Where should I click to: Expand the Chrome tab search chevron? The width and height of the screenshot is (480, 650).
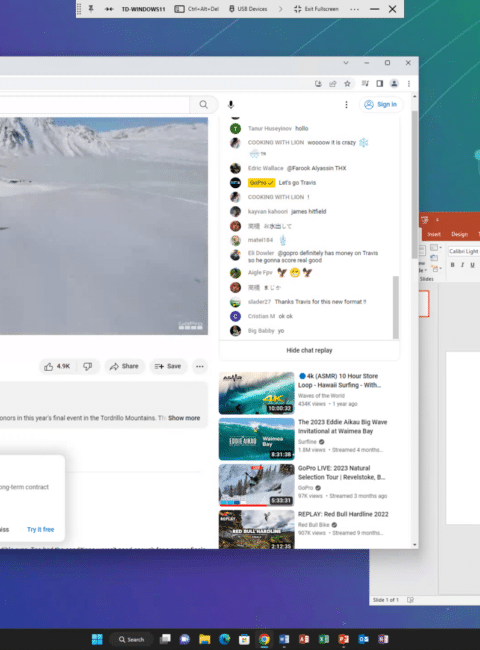coord(346,63)
